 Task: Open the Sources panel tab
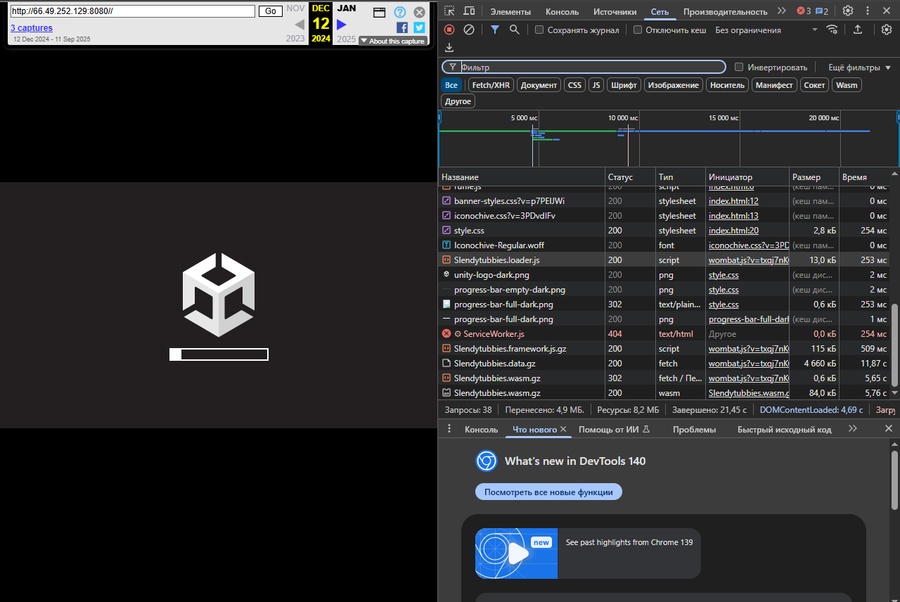tap(615, 11)
